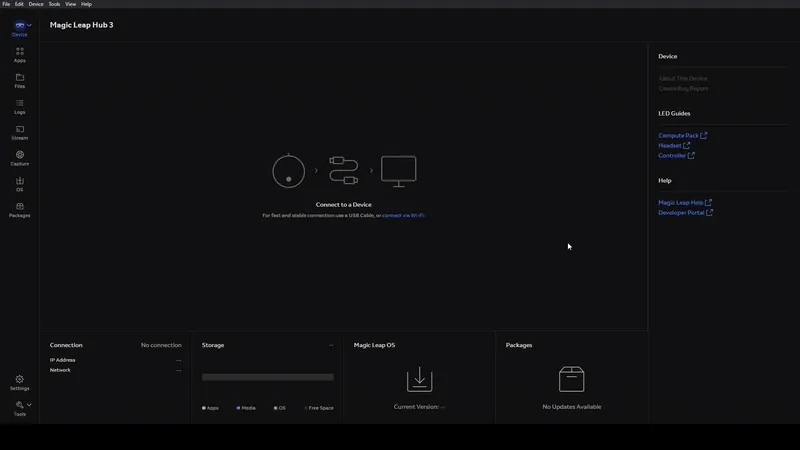Click the Network row
The width and height of the screenshot is (800, 450).
115,370
